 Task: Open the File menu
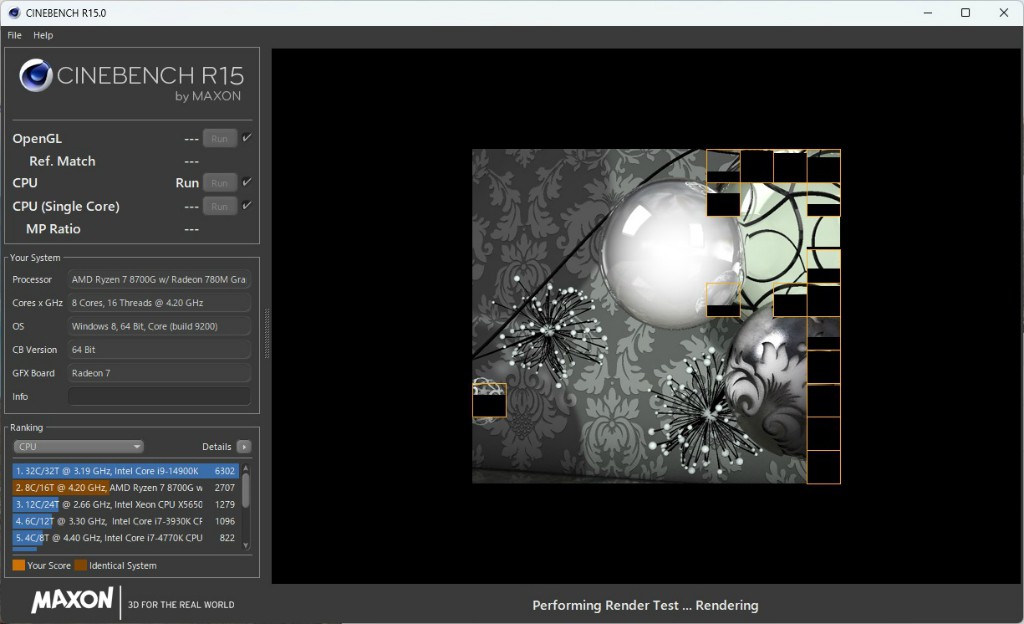tap(15, 35)
